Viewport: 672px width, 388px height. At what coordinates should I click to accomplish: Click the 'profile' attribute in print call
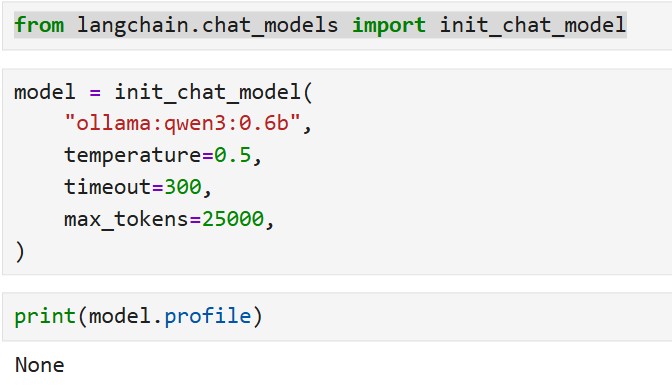coord(207,317)
